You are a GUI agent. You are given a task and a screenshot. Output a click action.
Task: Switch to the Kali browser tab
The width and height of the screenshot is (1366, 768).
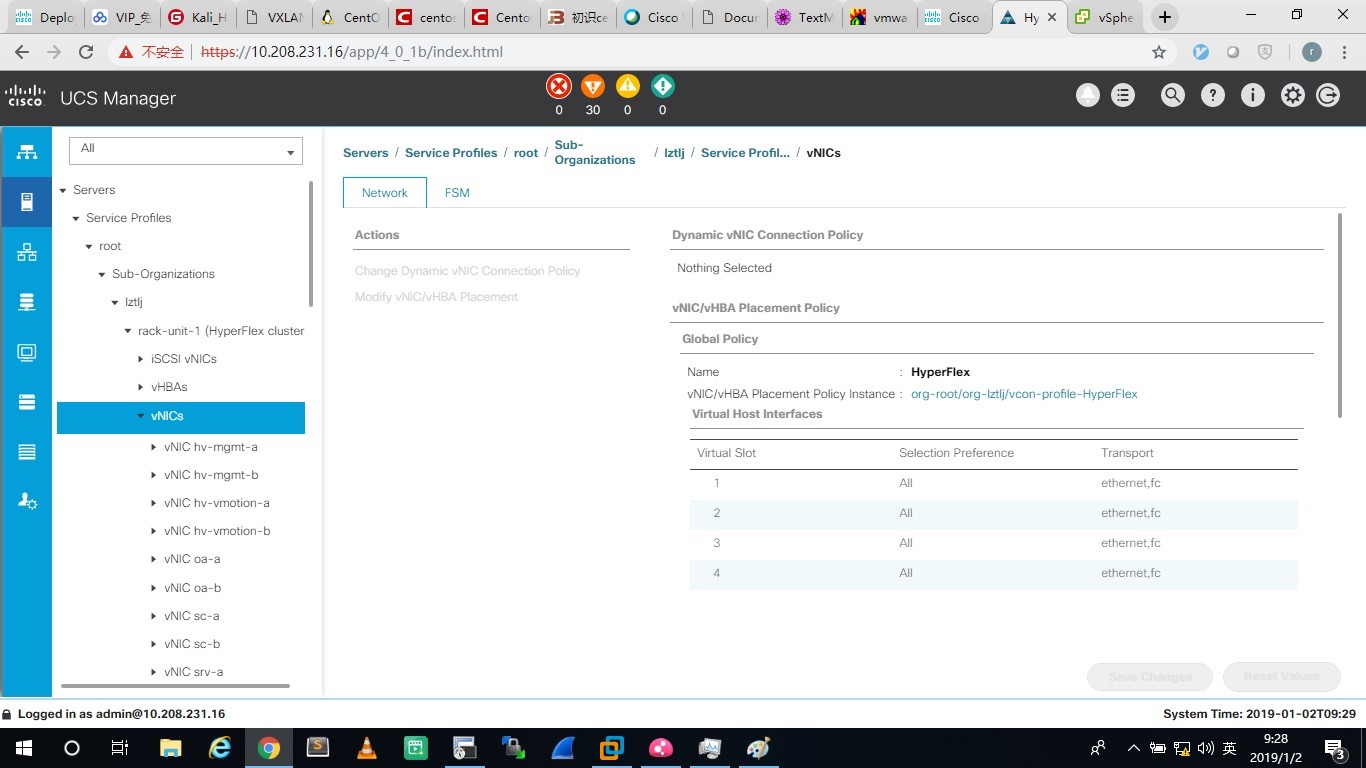tap(197, 17)
